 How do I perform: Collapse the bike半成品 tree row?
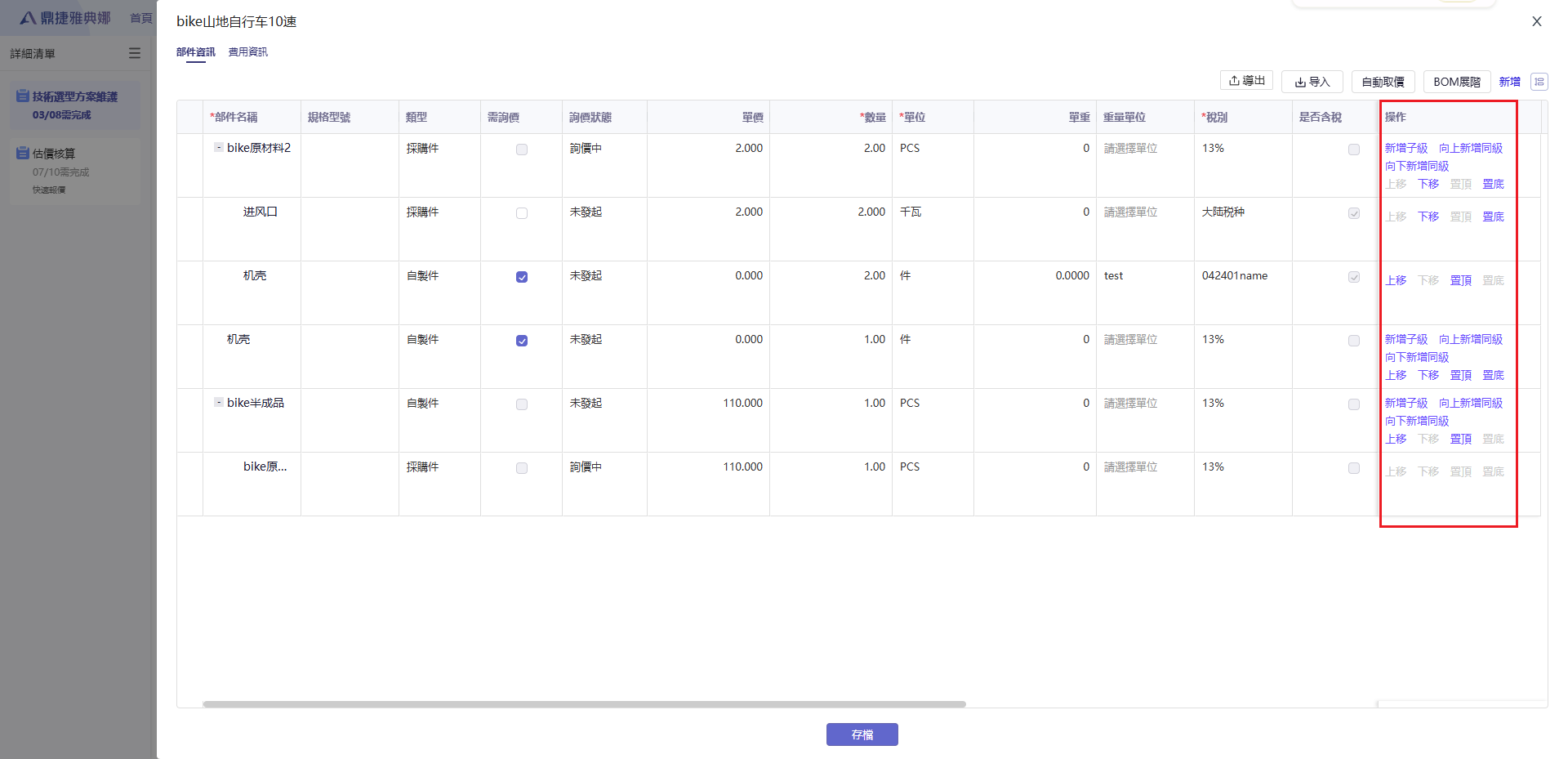coord(219,402)
